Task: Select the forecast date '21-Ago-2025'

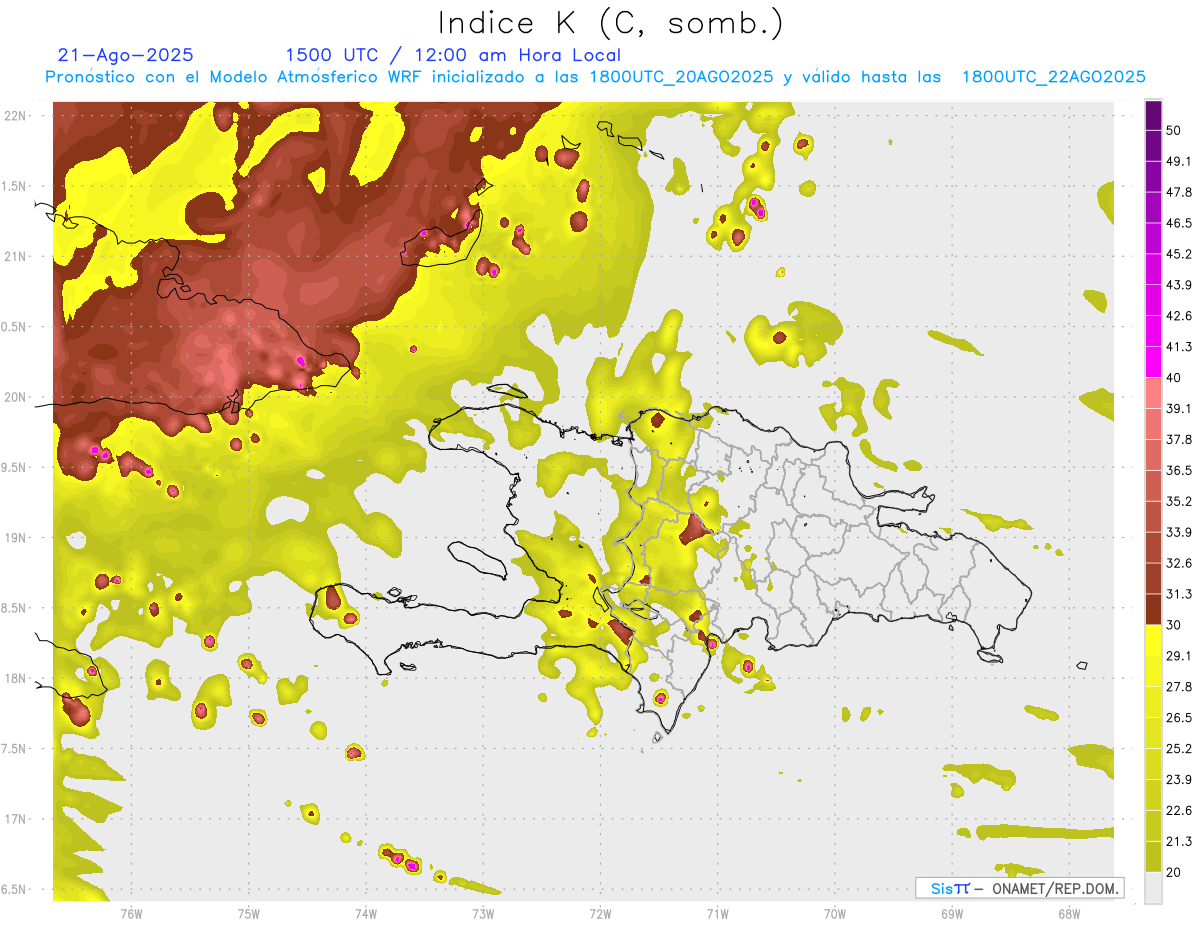Action: point(126,55)
